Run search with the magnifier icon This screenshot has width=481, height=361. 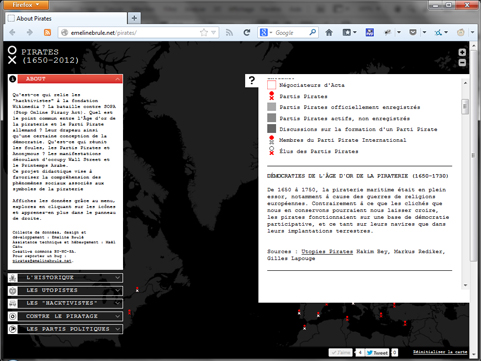pyautogui.click(x=312, y=32)
